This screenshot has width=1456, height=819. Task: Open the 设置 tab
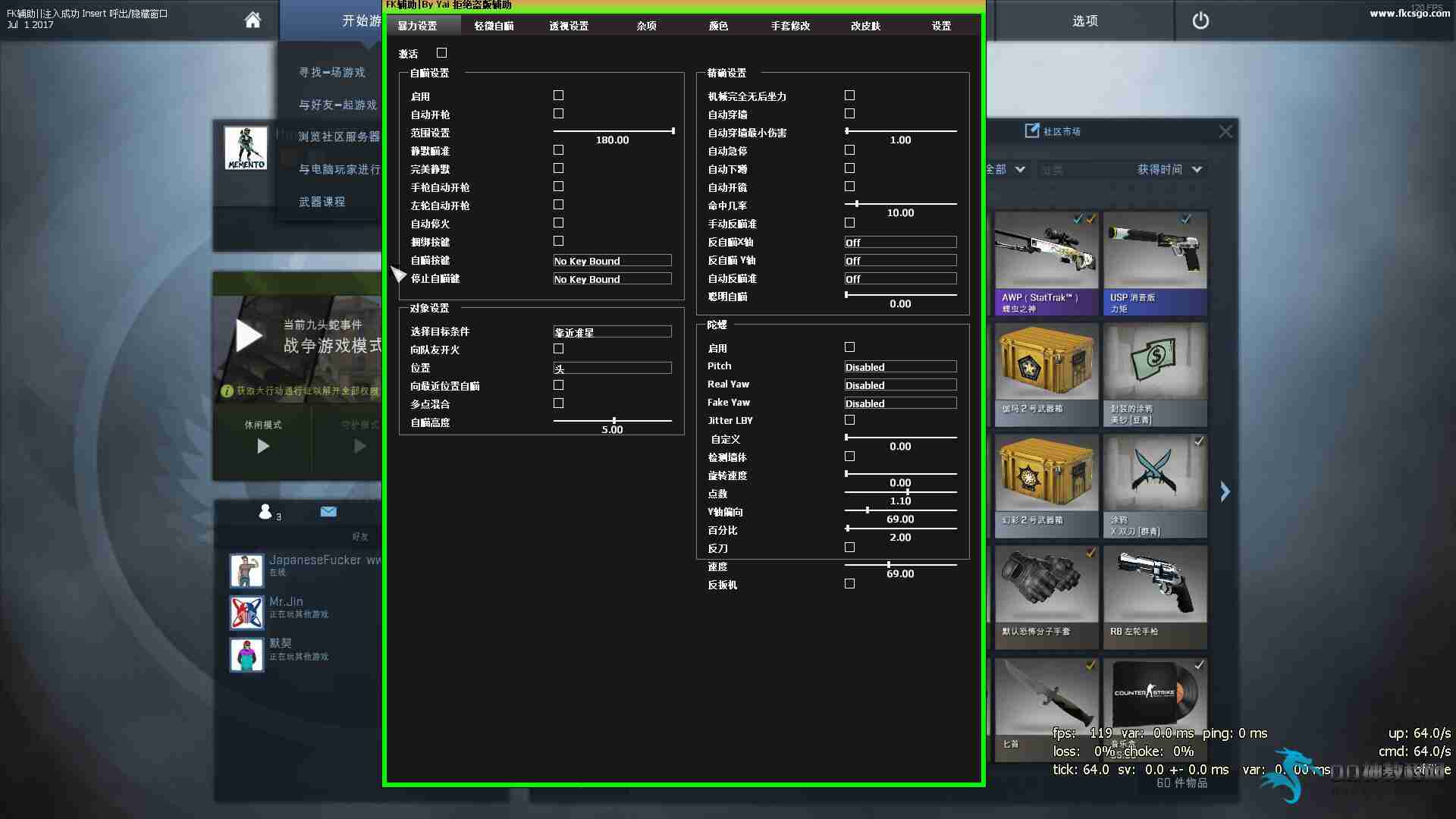pos(941,26)
